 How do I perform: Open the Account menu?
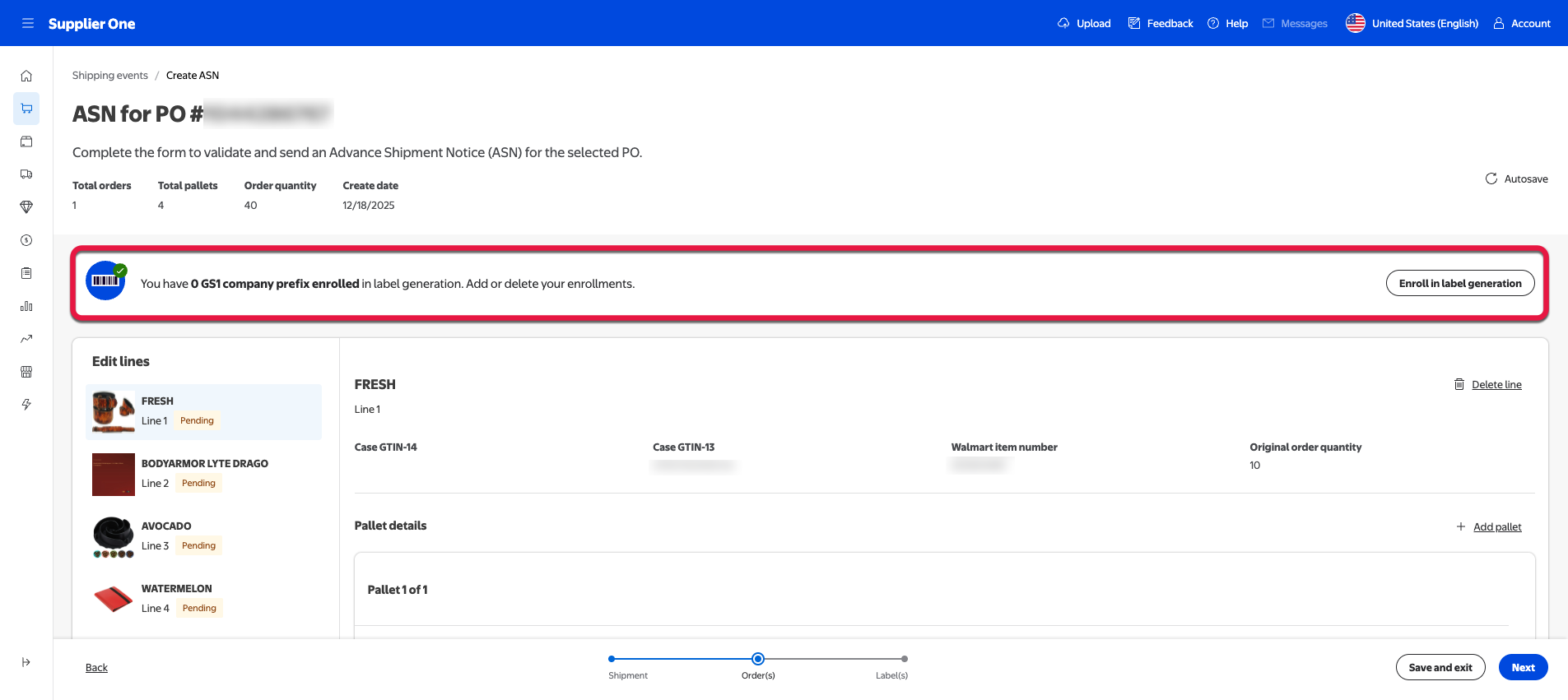[x=1522, y=23]
